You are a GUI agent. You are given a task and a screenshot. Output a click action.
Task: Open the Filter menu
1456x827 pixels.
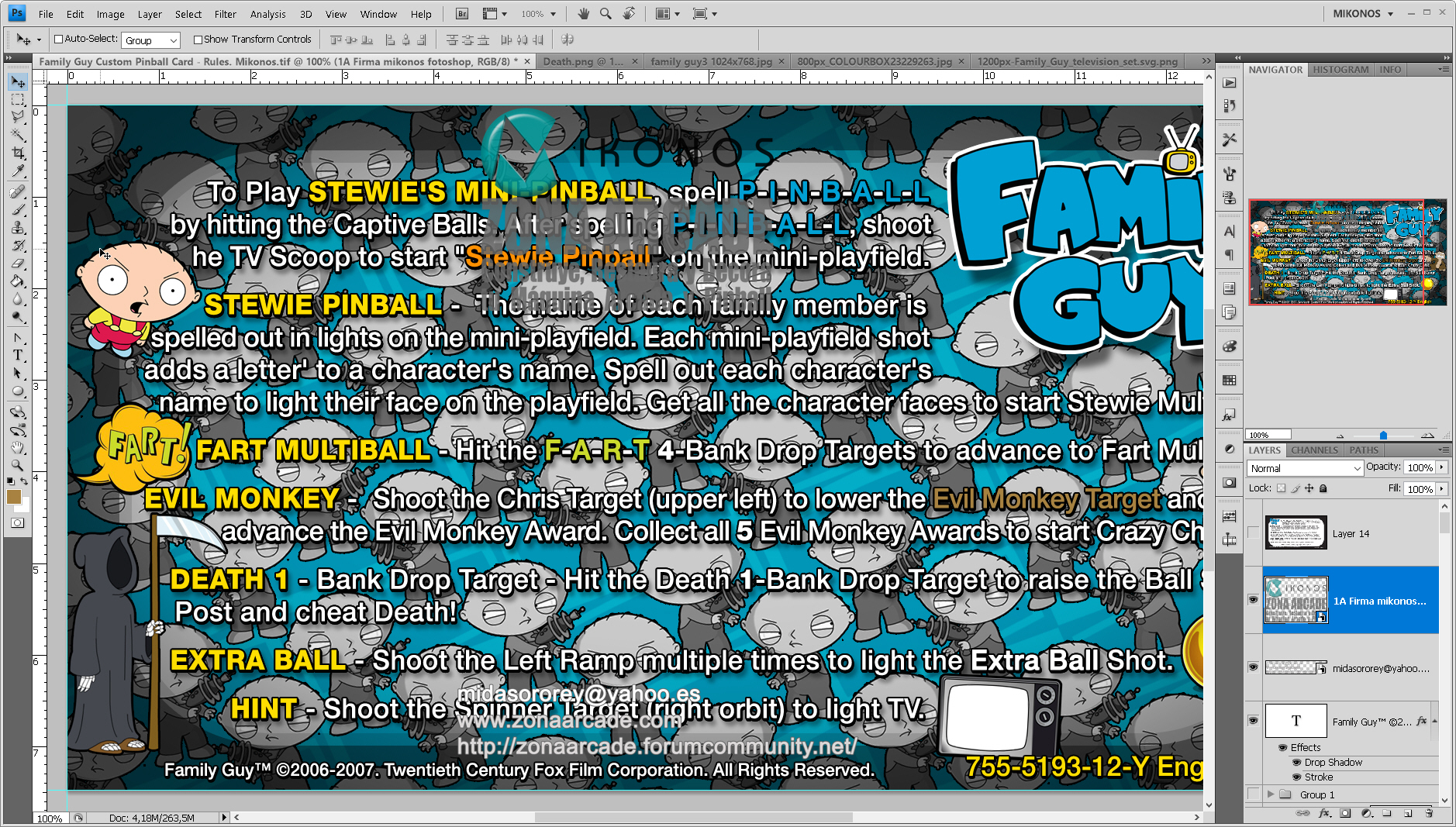[225, 14]
